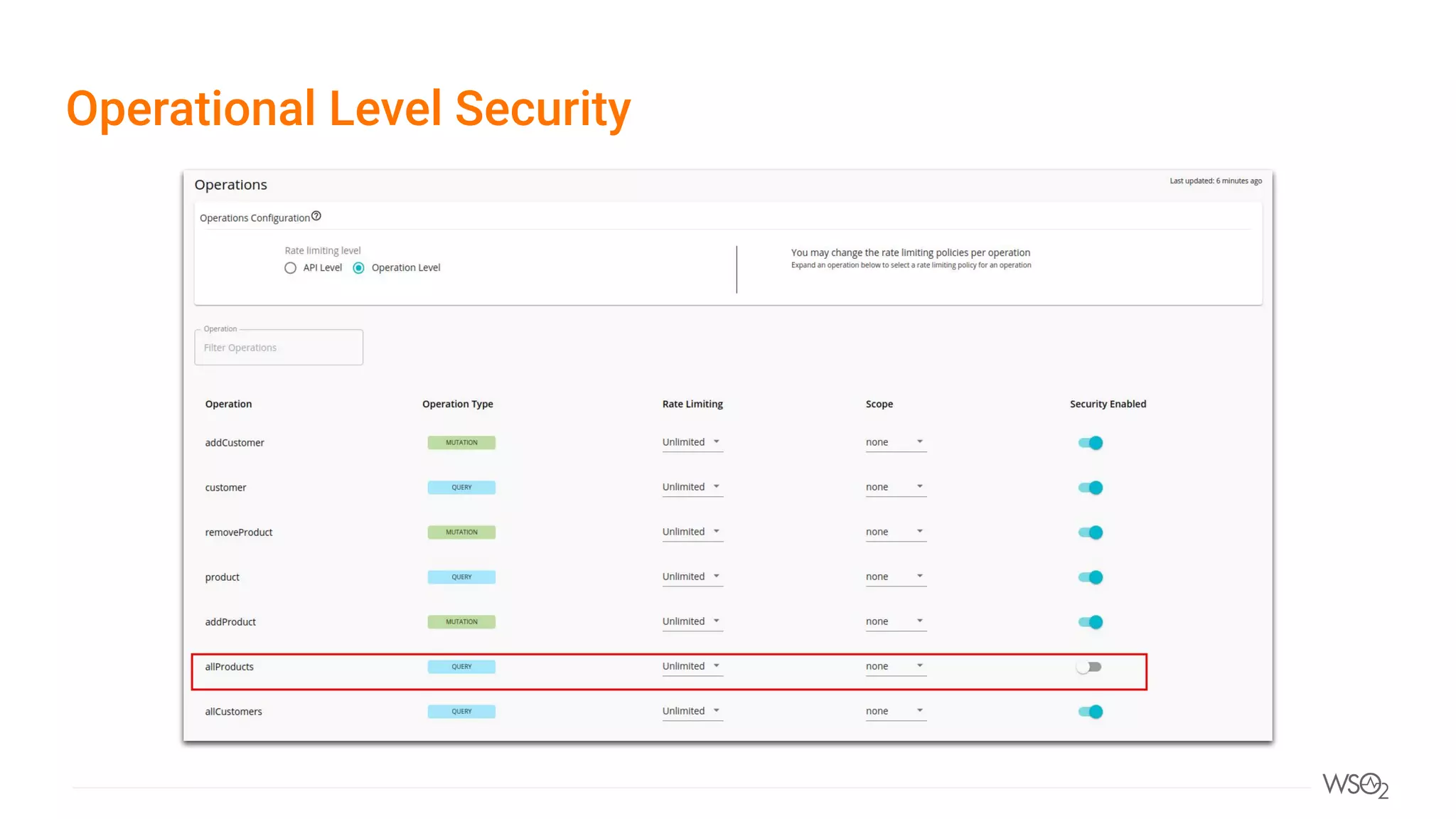The image size is (1456, 819).
Task: Open Scope dropdown for allCustomers
Action: click(896, 711)
